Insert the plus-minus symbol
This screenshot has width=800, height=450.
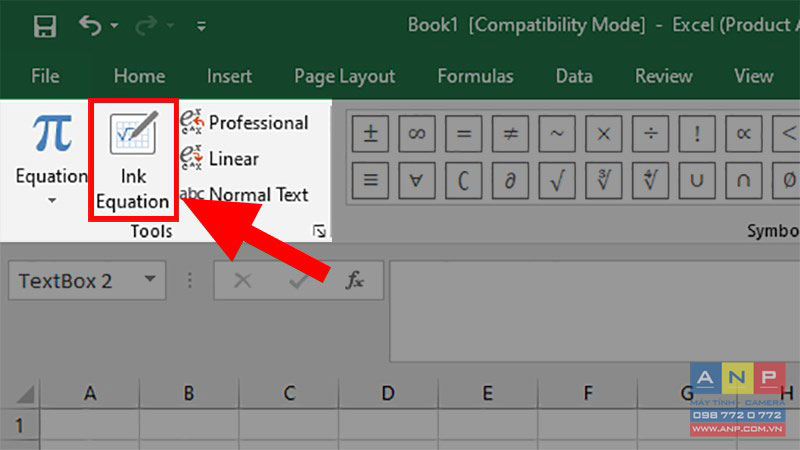pos(370,134)
